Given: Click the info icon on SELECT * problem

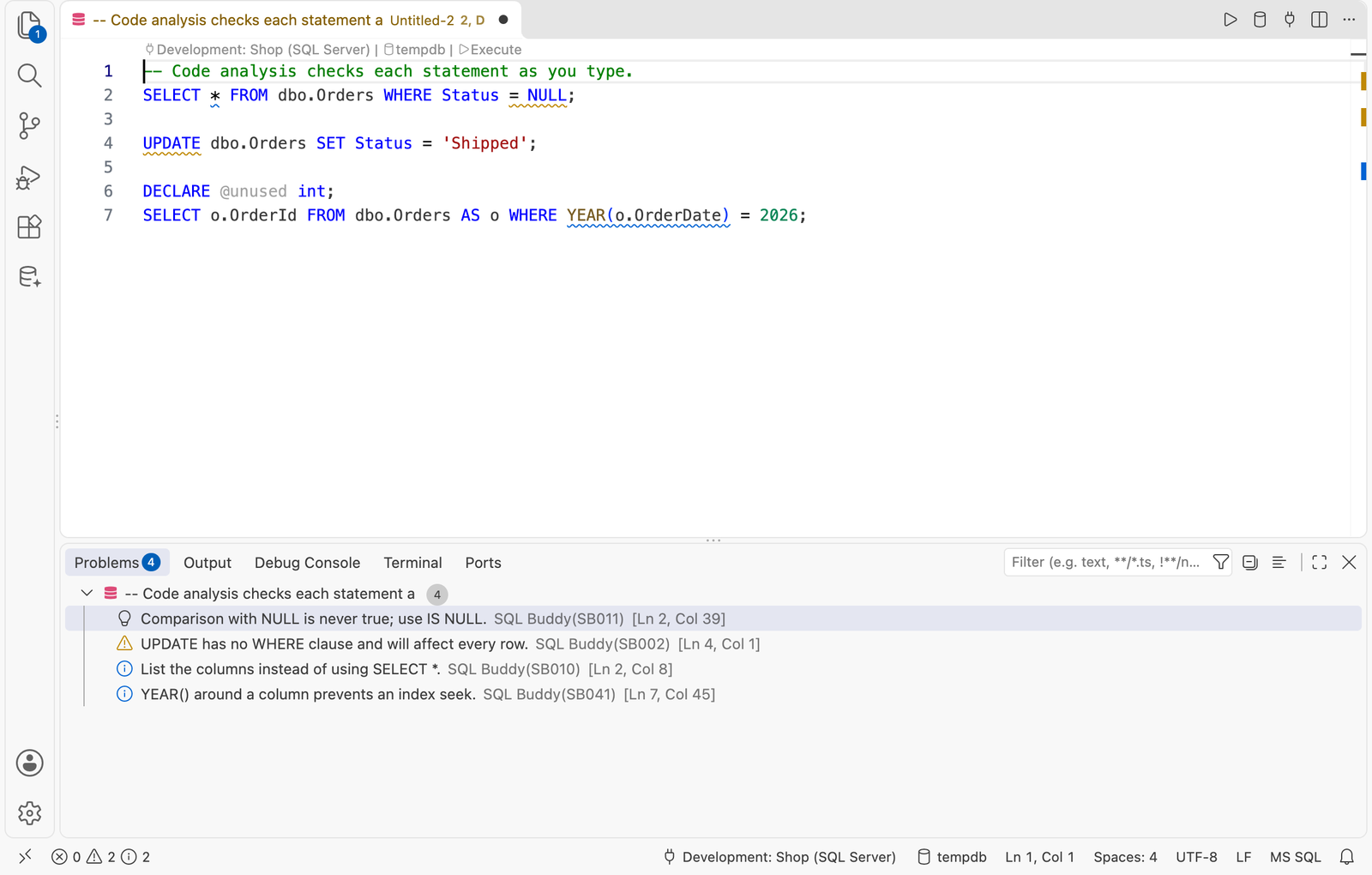Looking at the screenshot, I should tap(124, 668).
